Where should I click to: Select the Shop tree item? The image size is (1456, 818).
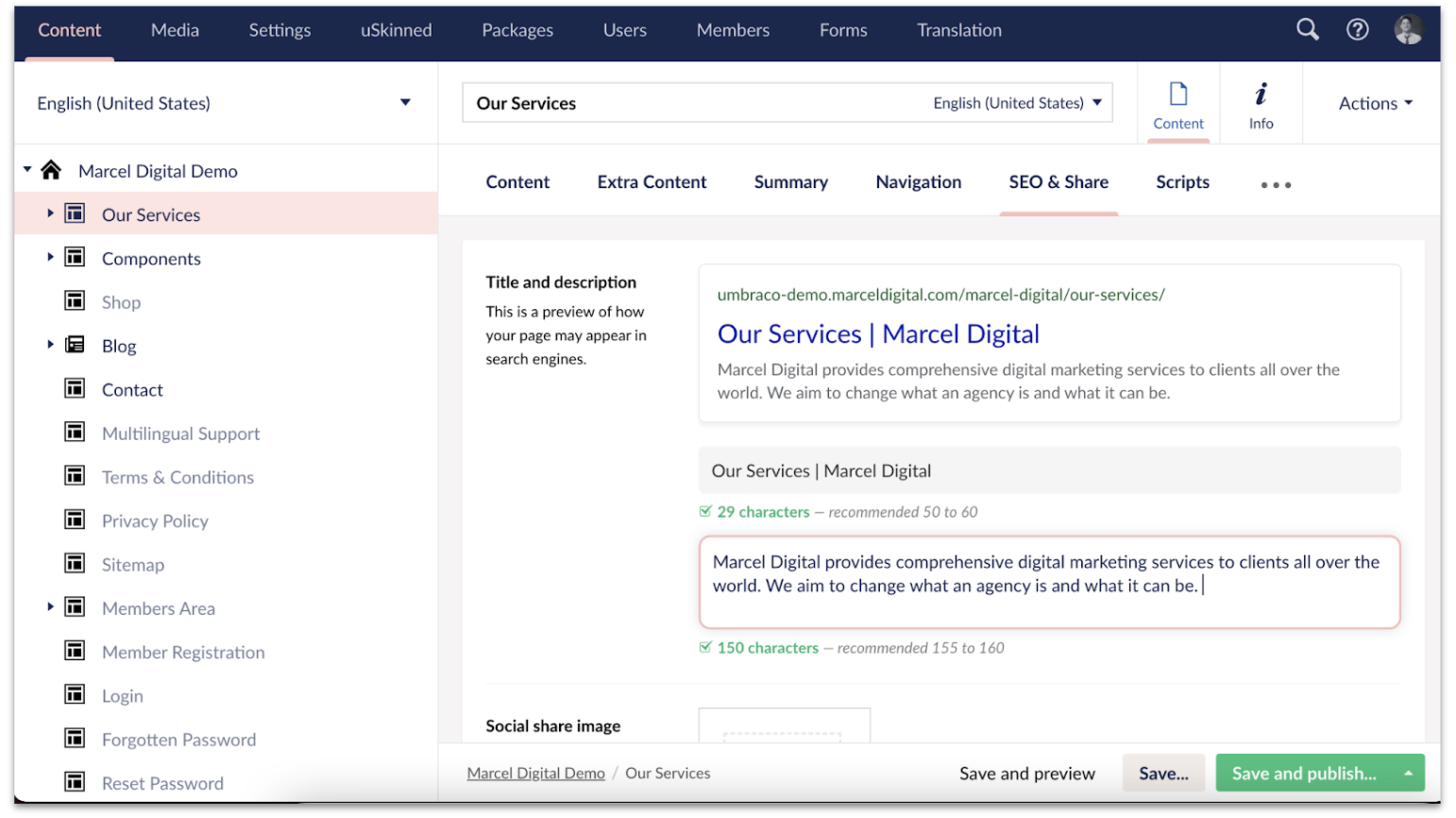point(121,302)
